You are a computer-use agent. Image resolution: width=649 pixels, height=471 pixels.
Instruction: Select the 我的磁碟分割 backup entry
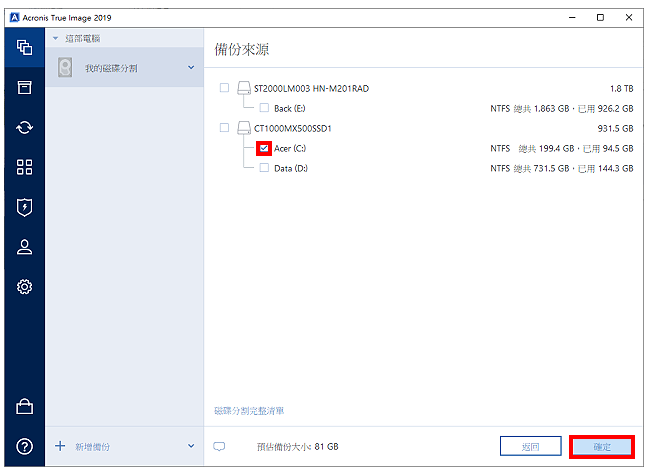(125, 67)
